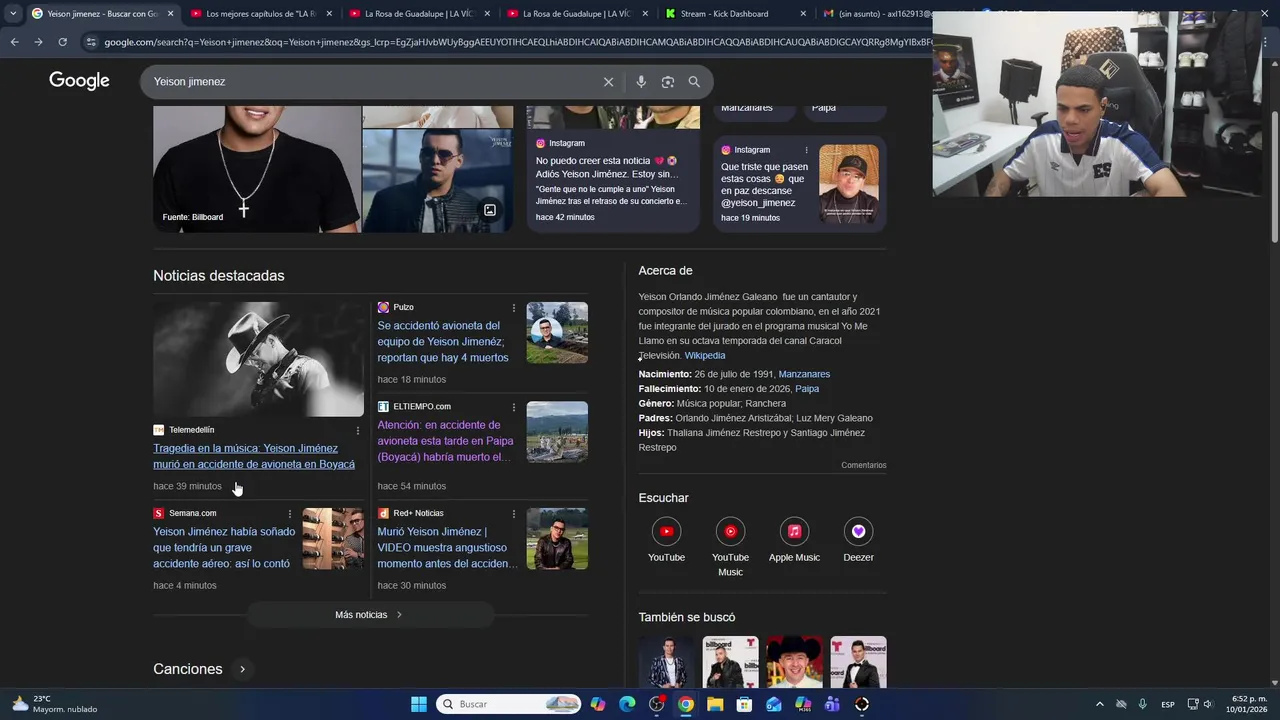Click taskbar Buscar search box
The image size is (1280, 720).
tap(509, 704)
